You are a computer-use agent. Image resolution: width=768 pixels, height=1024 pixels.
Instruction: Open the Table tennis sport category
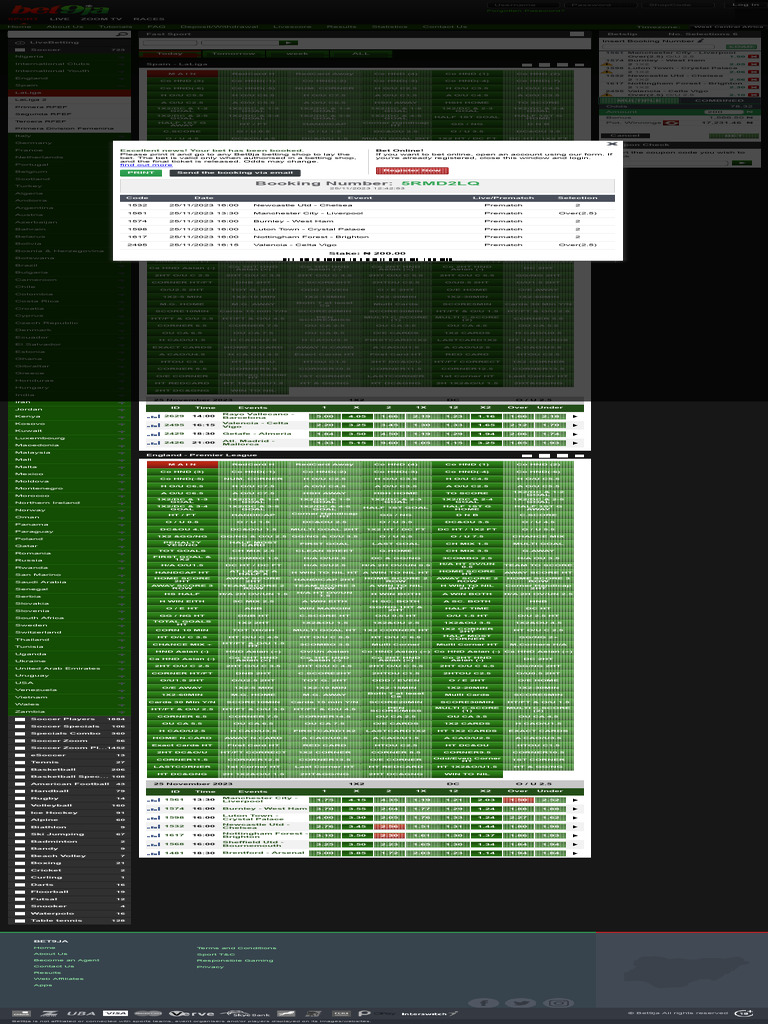[x=69, y=921]
